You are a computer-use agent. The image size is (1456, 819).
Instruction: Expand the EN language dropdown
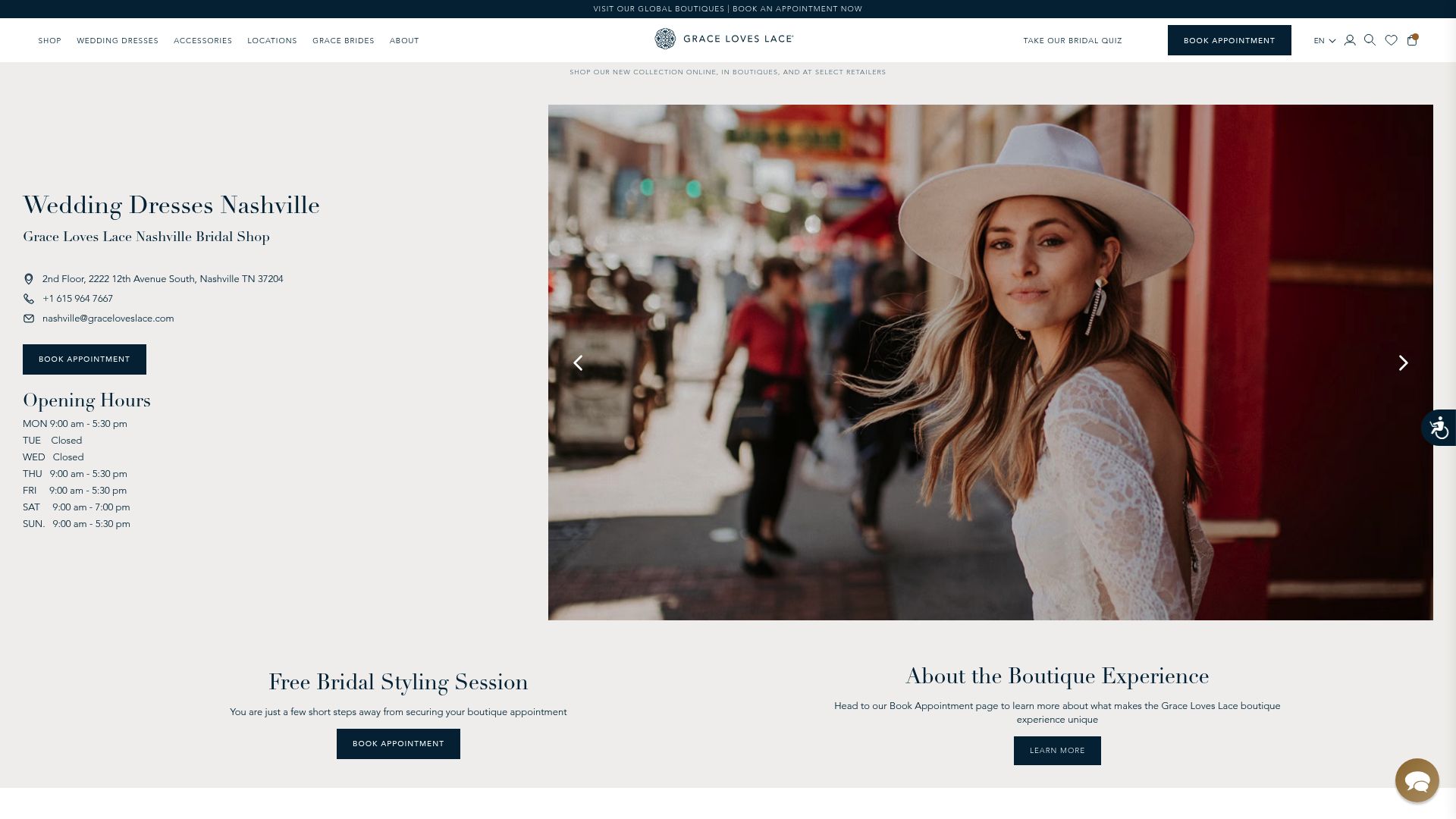pyautogui.click(x=1324, y=41)
